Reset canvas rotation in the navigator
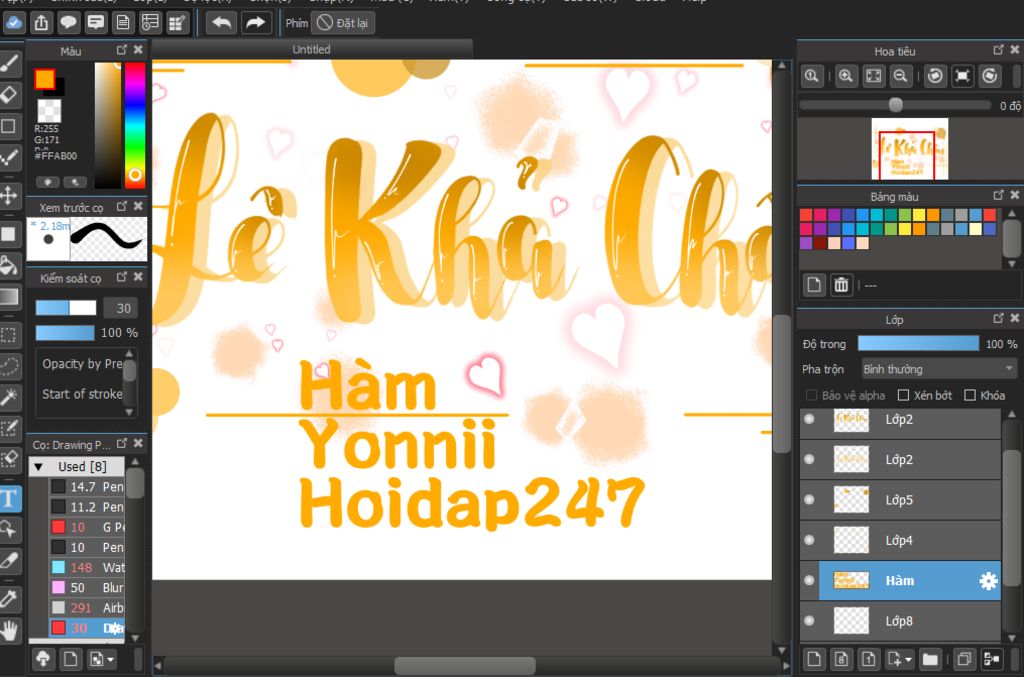 tap(962, 76)
